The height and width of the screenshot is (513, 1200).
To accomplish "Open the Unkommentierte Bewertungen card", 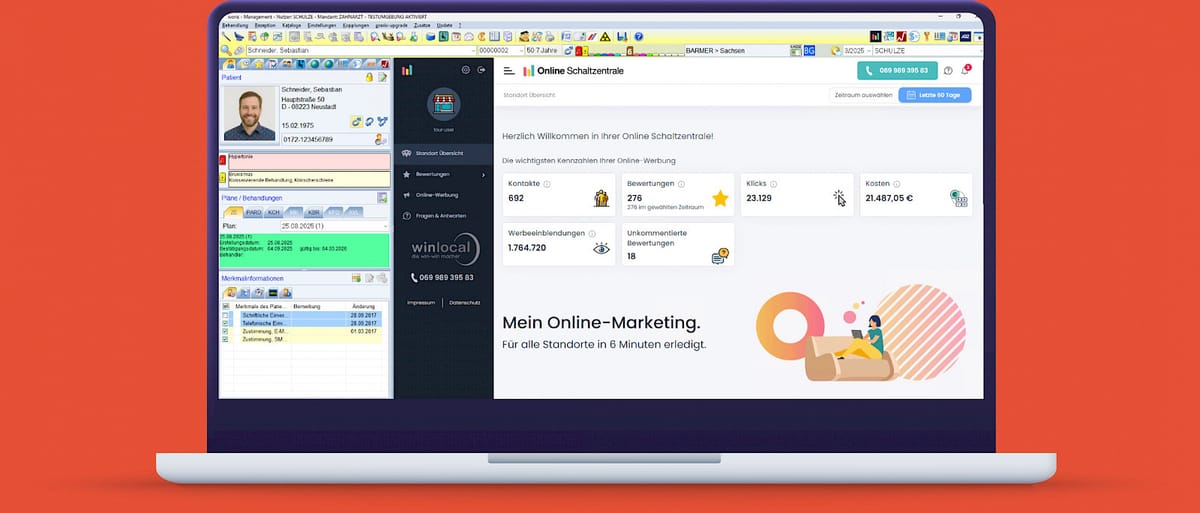I will [677, 244].
